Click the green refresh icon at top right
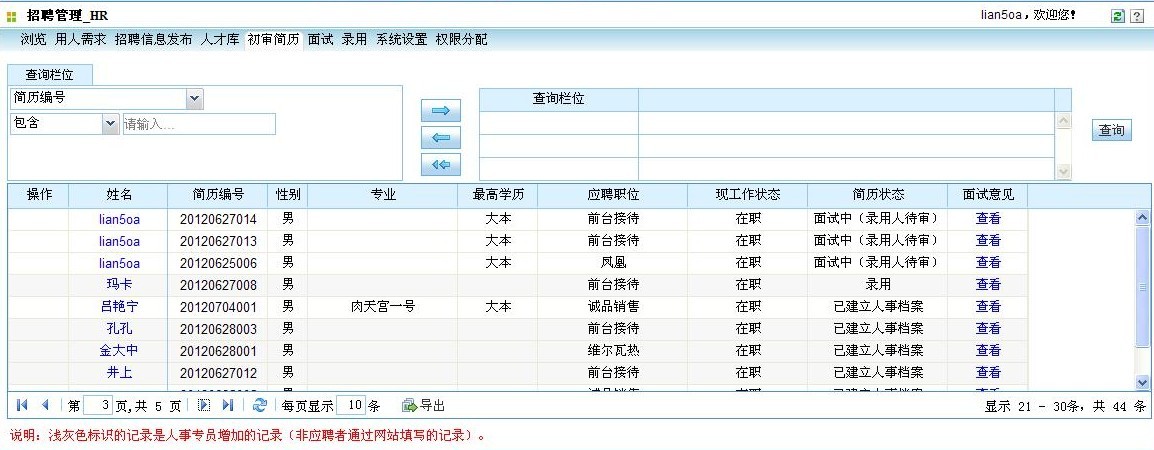 tap(1117, 17)
